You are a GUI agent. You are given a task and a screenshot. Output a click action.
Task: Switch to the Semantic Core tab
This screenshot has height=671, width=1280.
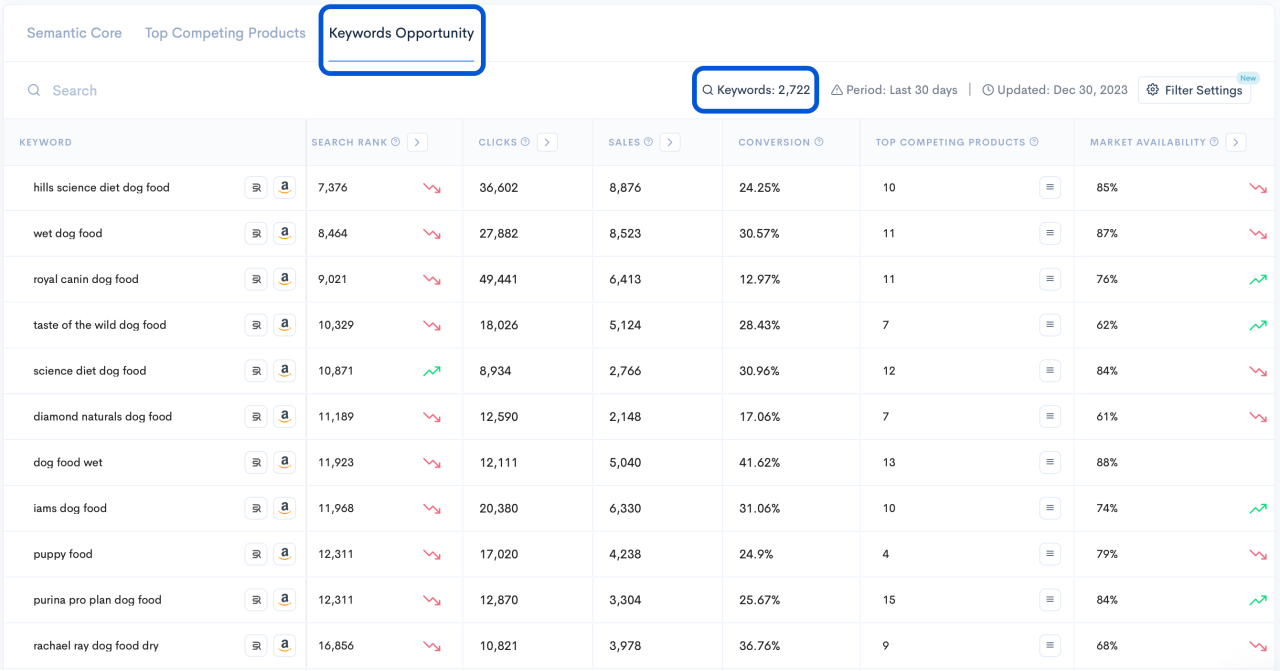click(x=74, y=32)
